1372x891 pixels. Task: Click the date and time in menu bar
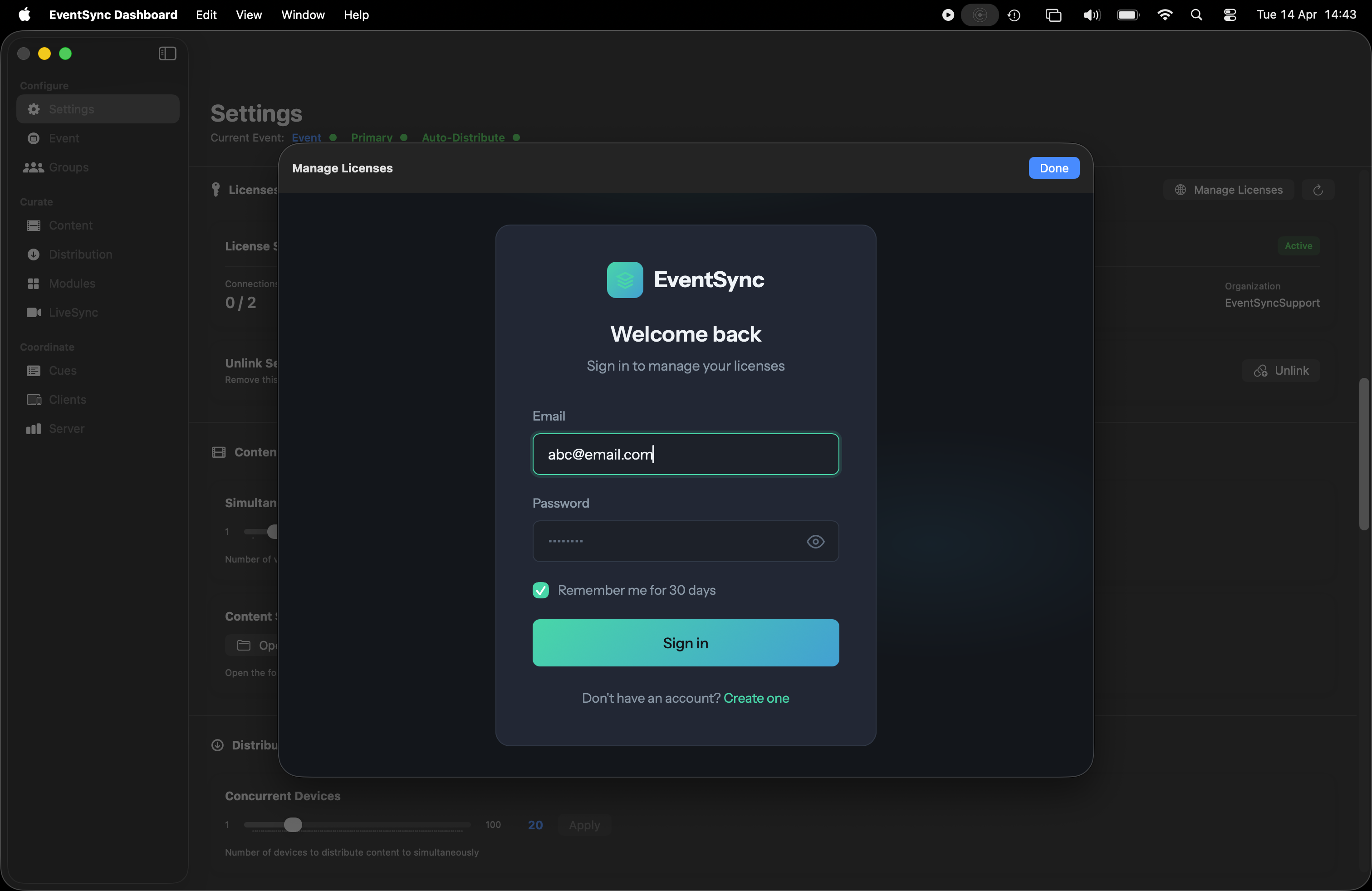click(x=1306, y=15)
